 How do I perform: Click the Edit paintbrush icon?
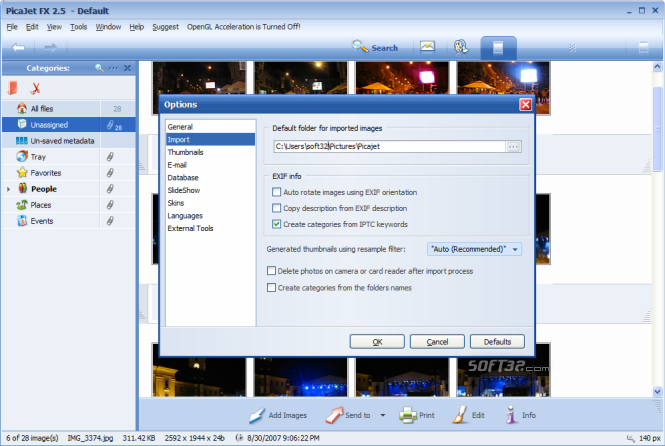[460, 415]
